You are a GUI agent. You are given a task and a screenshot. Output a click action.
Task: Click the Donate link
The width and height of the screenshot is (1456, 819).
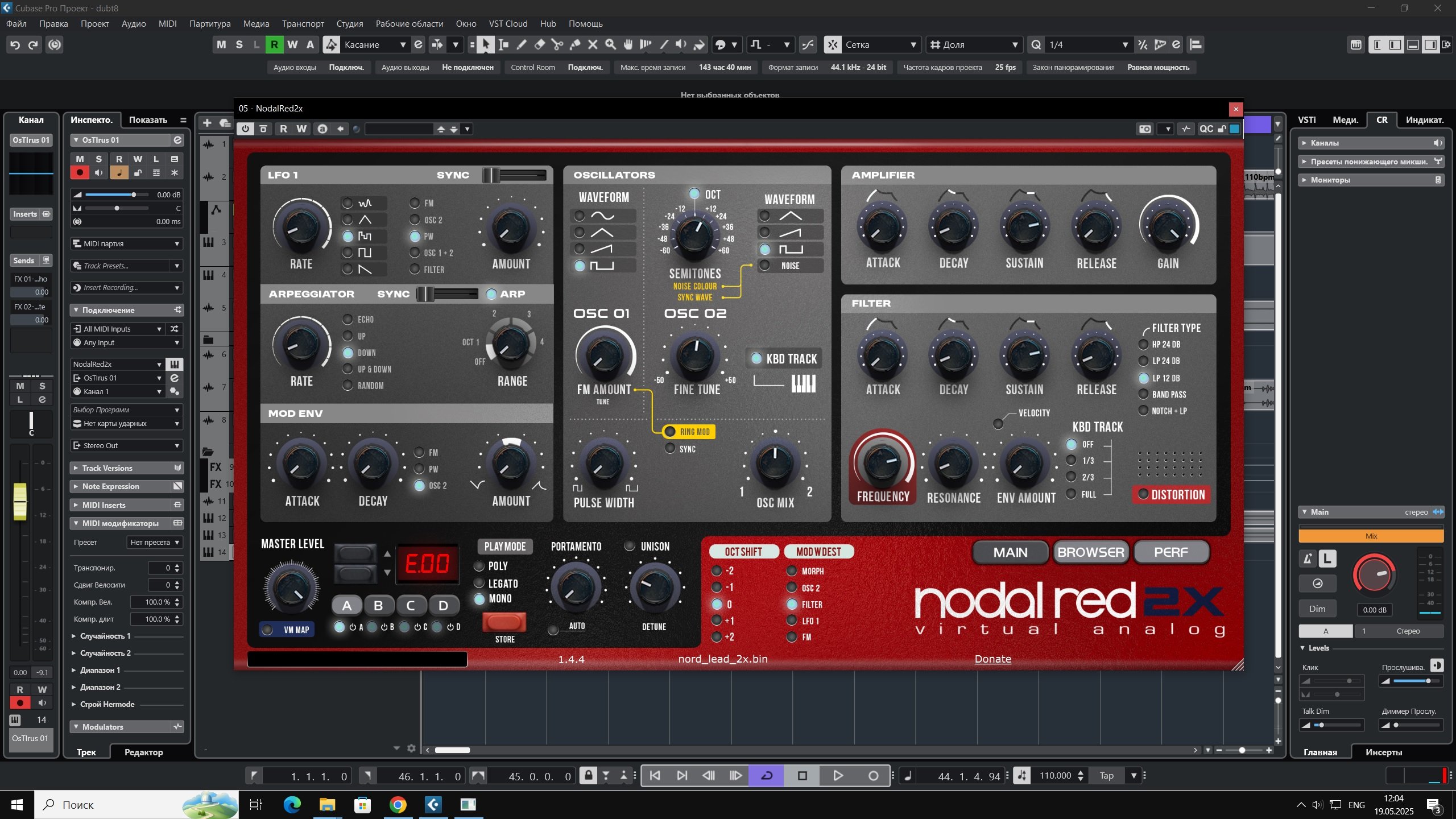click(x=992, y=659)
